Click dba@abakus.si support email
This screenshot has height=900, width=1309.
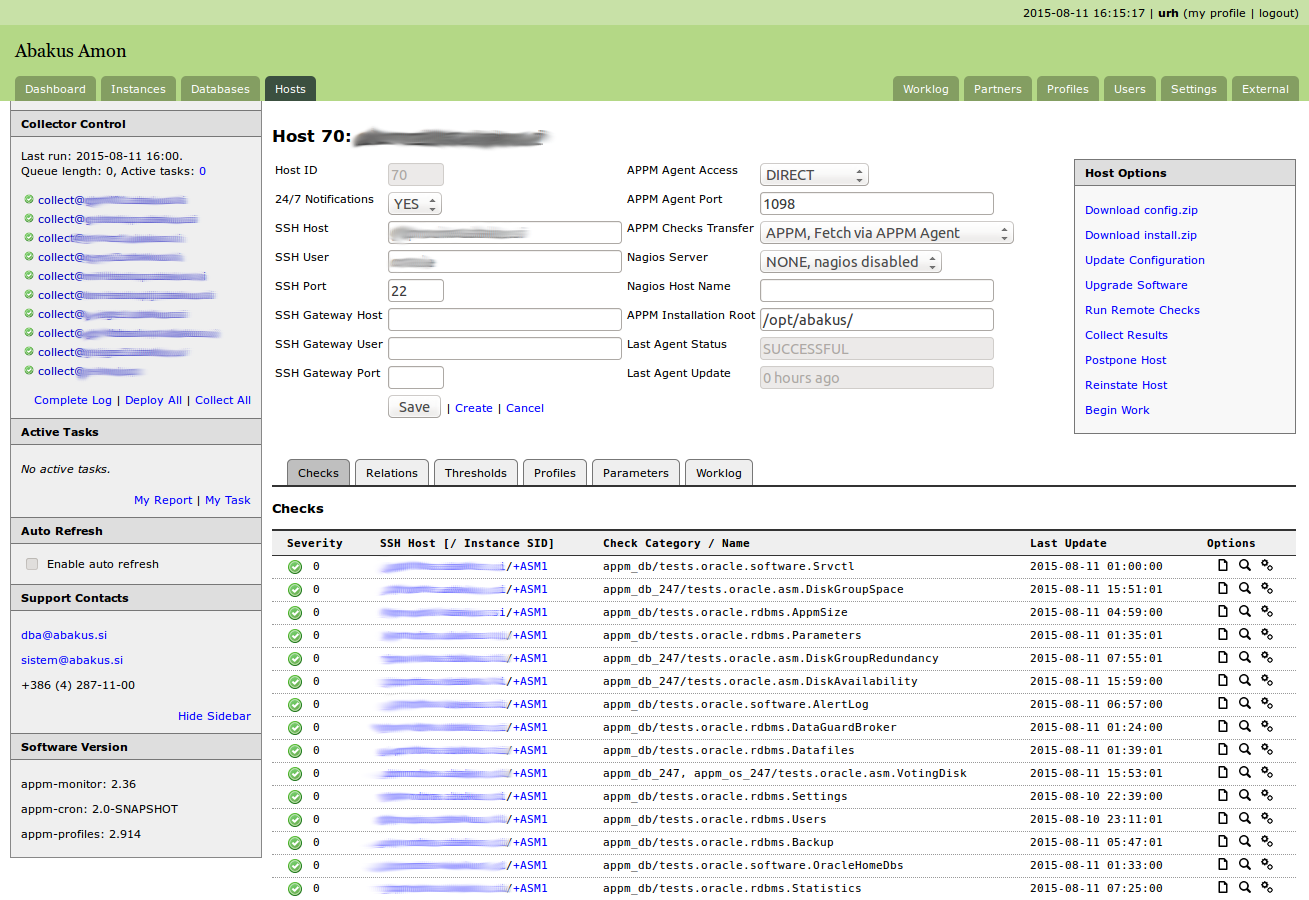click(64, 635)
